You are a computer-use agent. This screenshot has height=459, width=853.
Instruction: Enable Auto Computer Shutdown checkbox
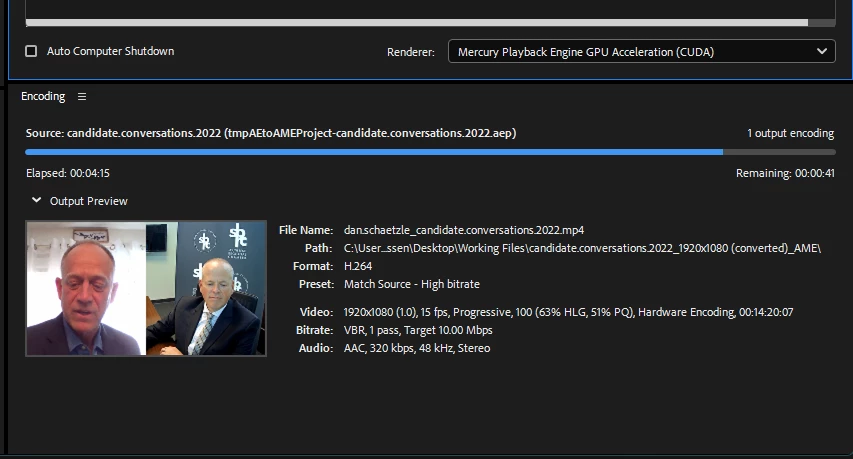tap(31, 51)
